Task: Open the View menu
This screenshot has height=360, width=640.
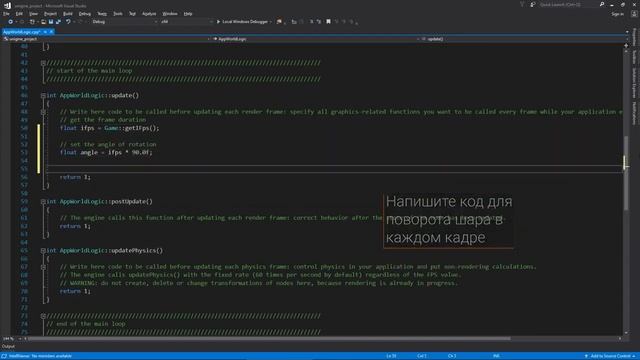Action: (x=33, y=14)
